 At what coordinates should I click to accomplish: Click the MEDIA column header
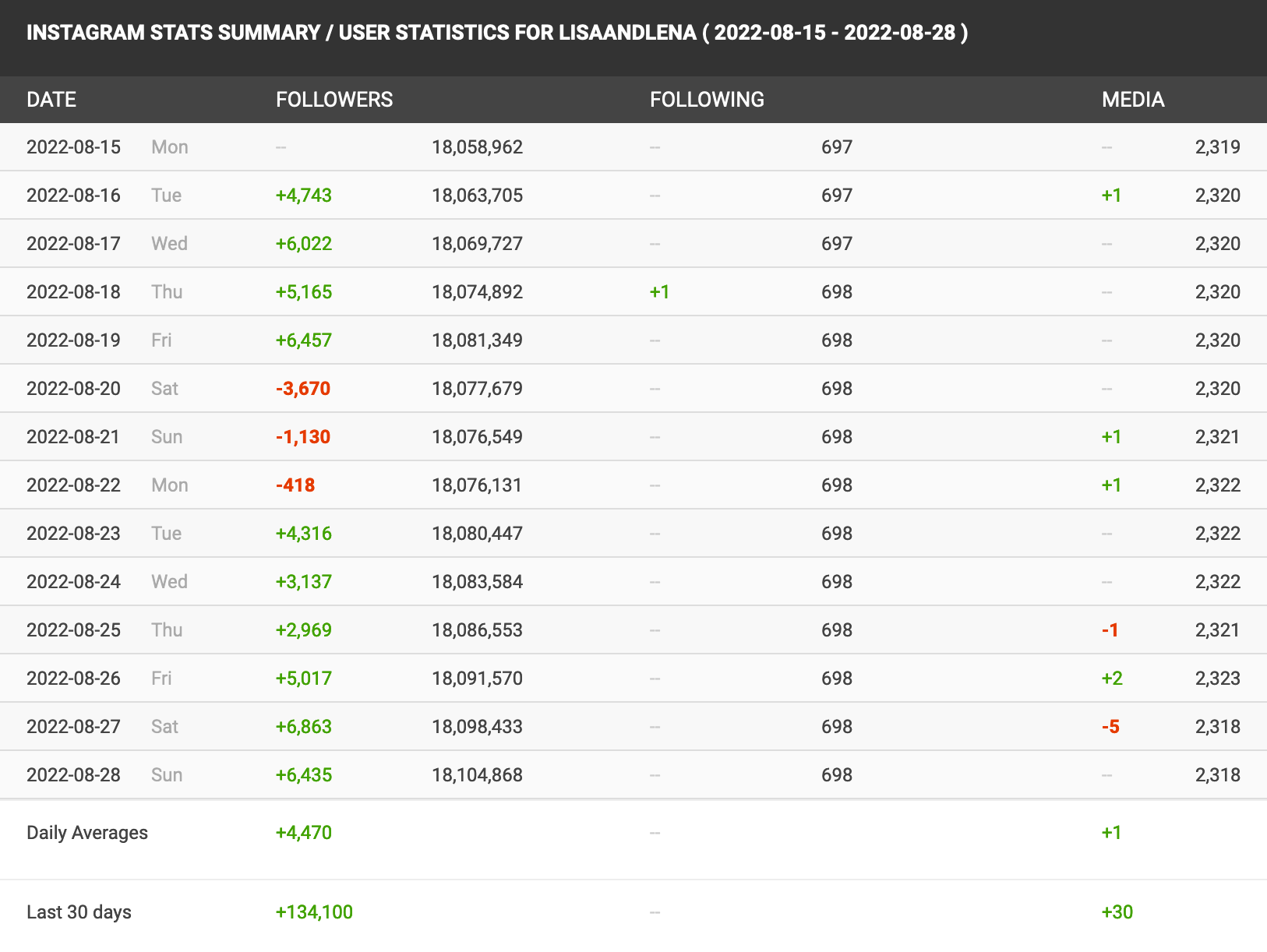coord(1133,100)
